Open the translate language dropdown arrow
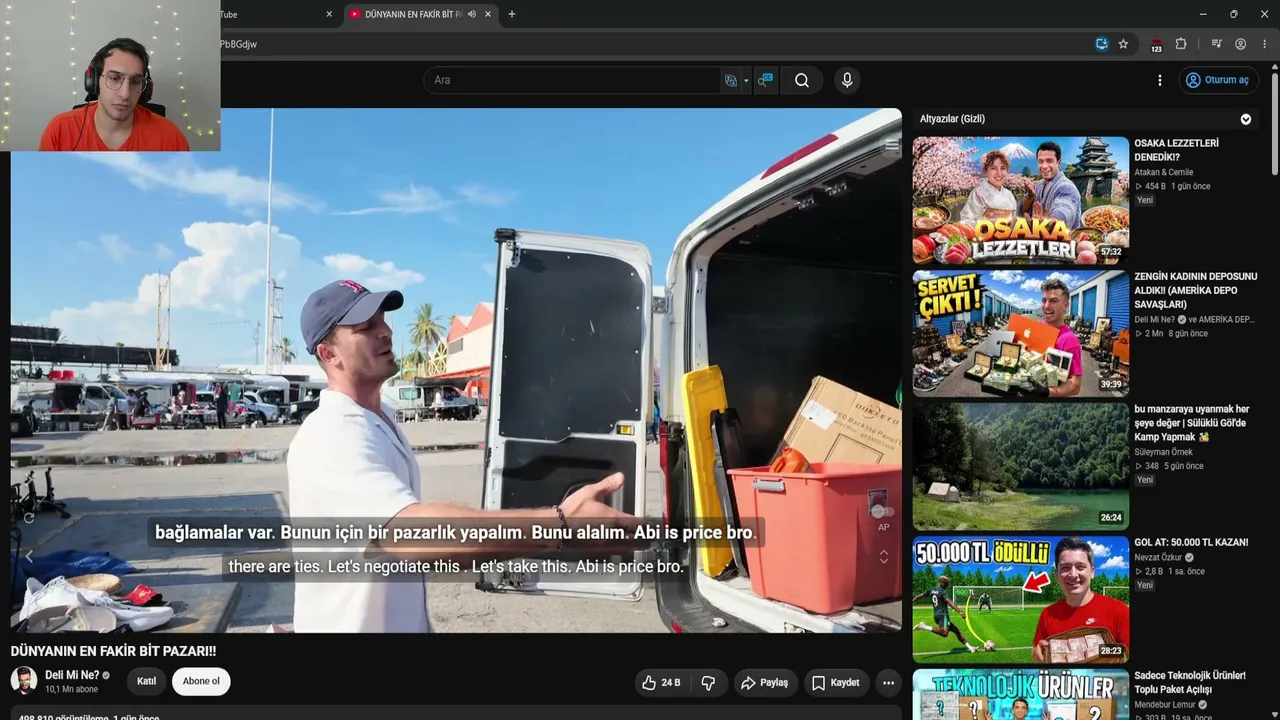Viewport: 1280px width, 720px height. click(746, 80)
